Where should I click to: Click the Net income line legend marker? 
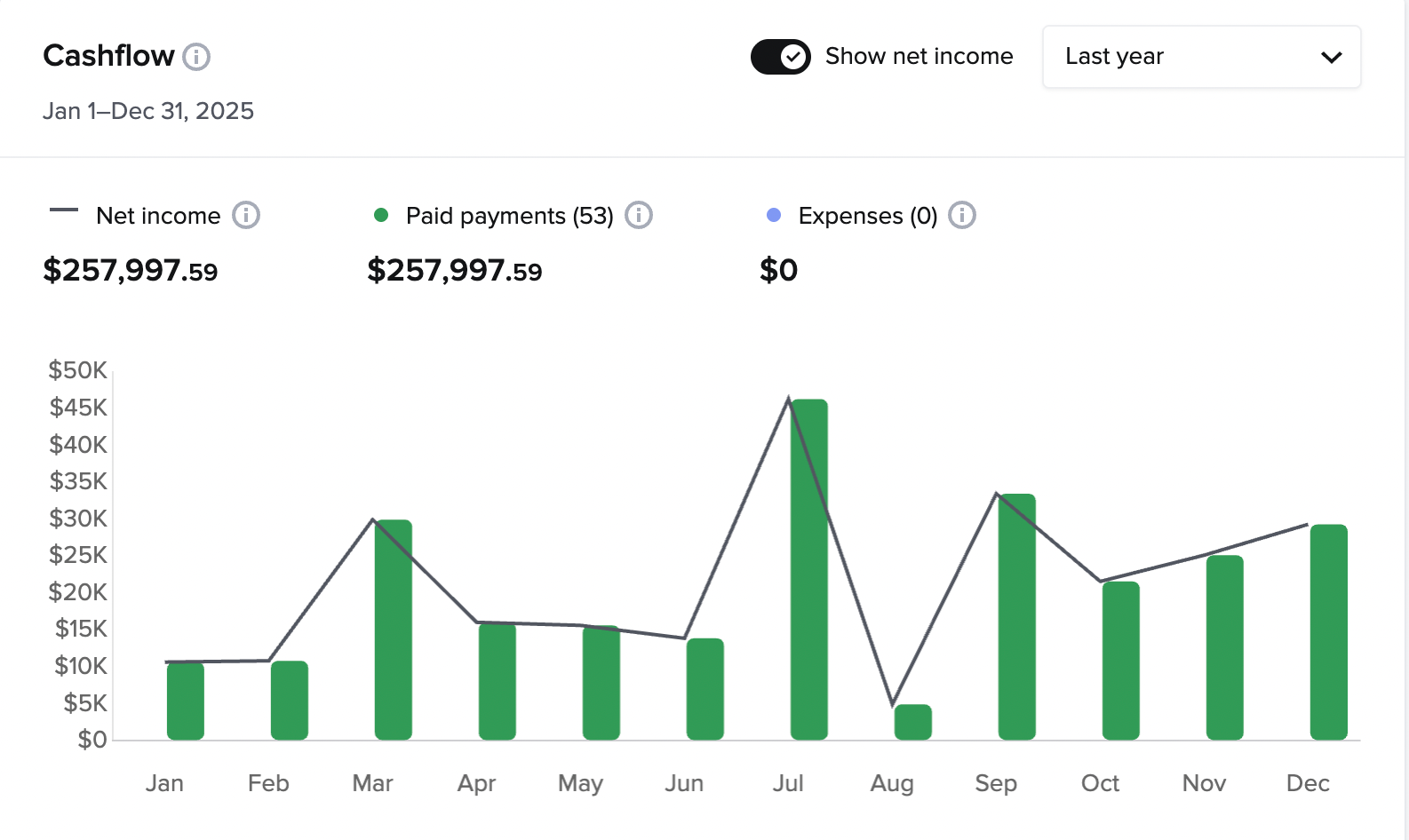[x=64, y=210]
